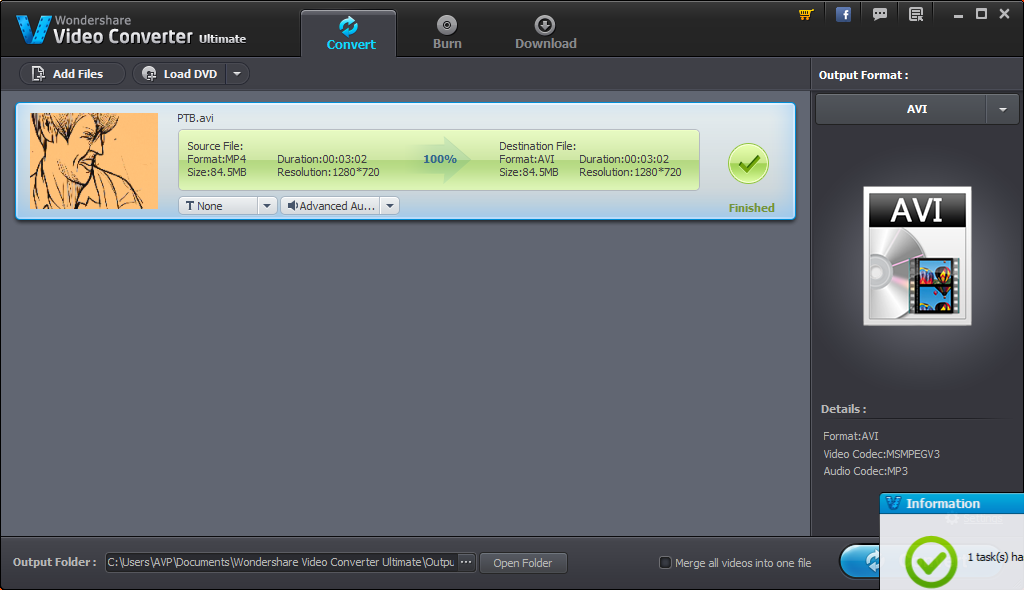Click the Add Files button
The width and height of the screenshot is (1024, 590).
pos(72,74)
